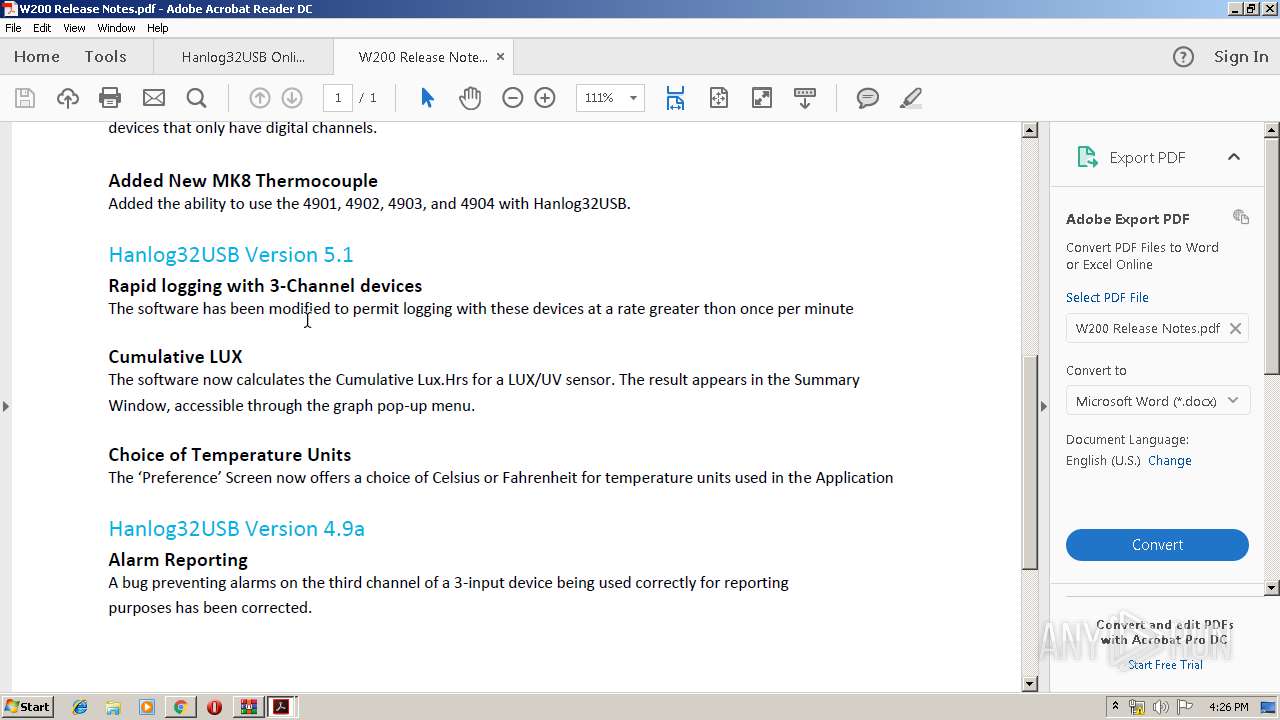Open the Find text magnifier
Viewport: 1280px width, 720px height.
coord(197,98)
